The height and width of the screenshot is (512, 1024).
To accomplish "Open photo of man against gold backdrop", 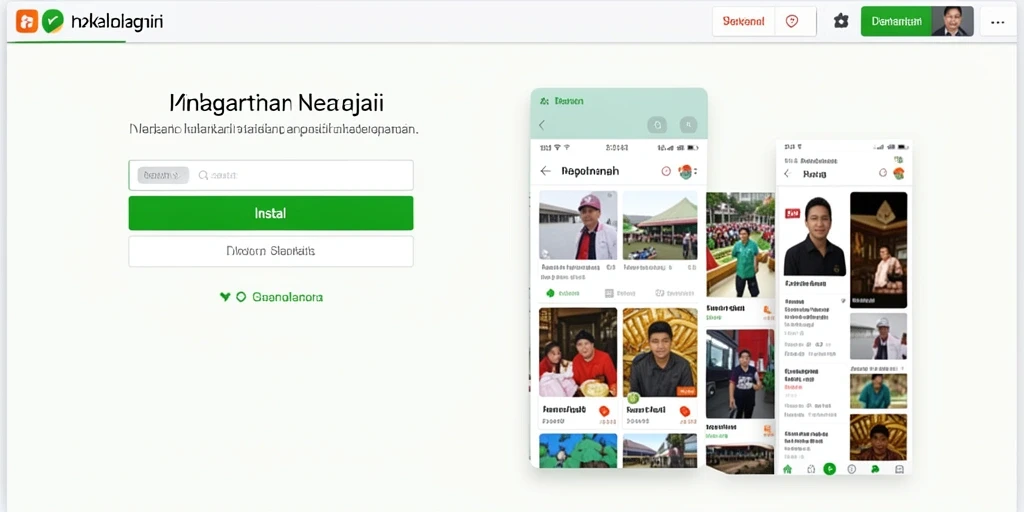I will 660,353.
